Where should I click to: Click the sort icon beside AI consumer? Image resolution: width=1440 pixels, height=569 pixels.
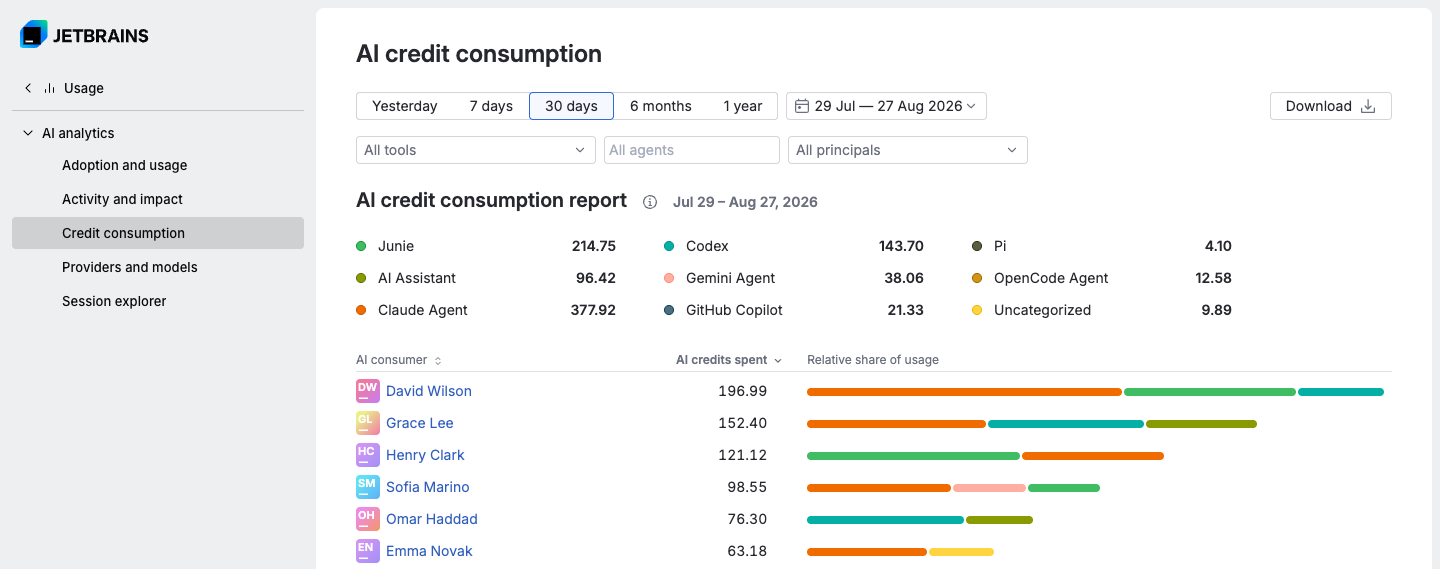(x=438, y=360)
